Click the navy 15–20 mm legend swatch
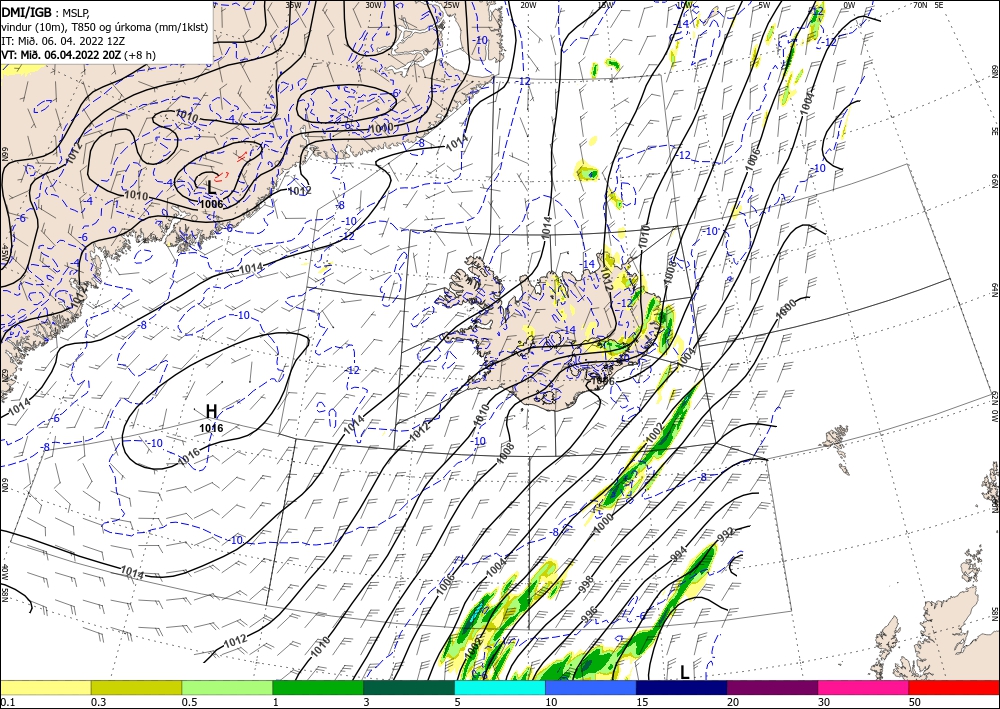Viewport: 1000px width, 709px height. pyautogui.click(x=682, y=687)
